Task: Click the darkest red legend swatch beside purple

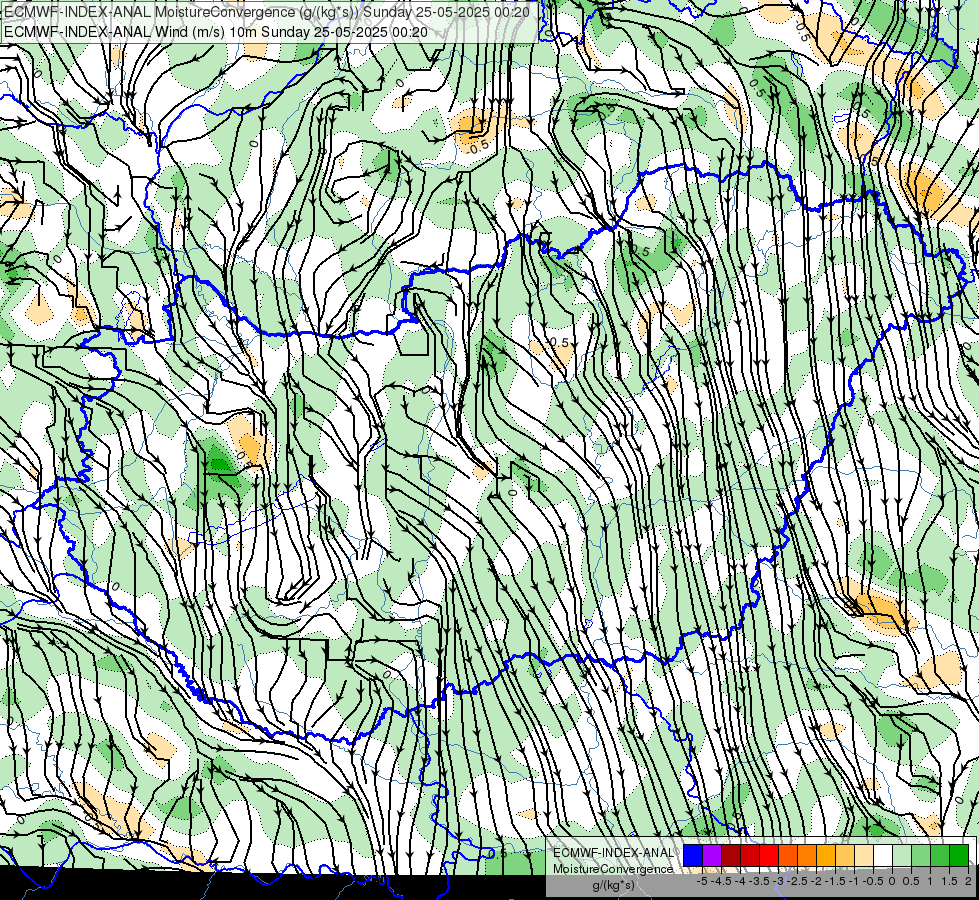Action: point(731,855)
